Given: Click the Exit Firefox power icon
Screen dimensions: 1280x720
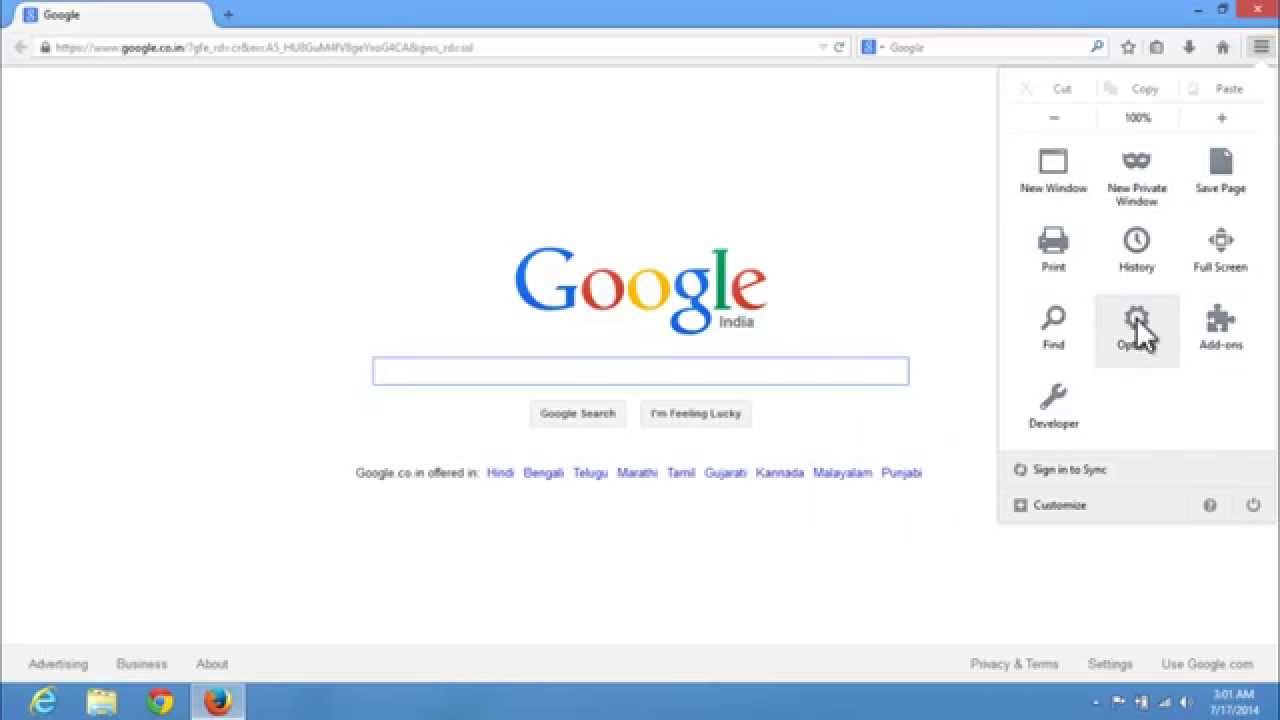Looking at the screenshot, I should (x=1253, y=505).
